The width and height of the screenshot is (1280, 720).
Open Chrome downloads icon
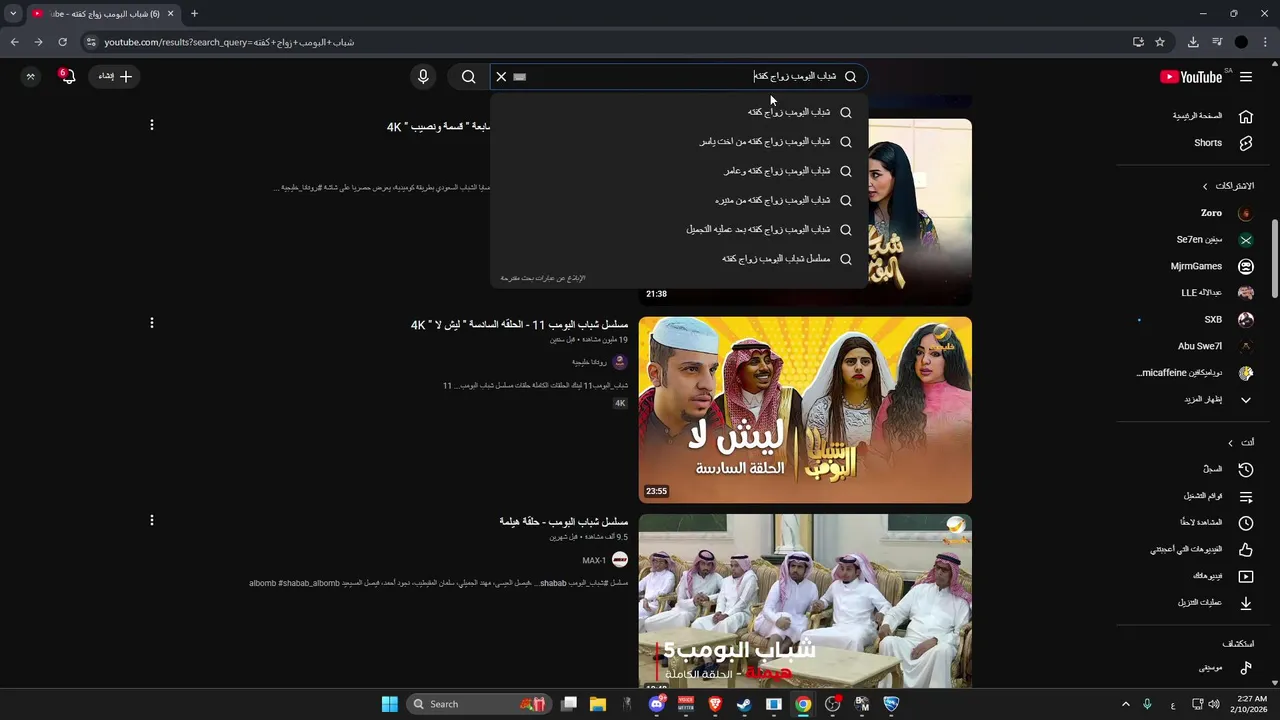1193,42
